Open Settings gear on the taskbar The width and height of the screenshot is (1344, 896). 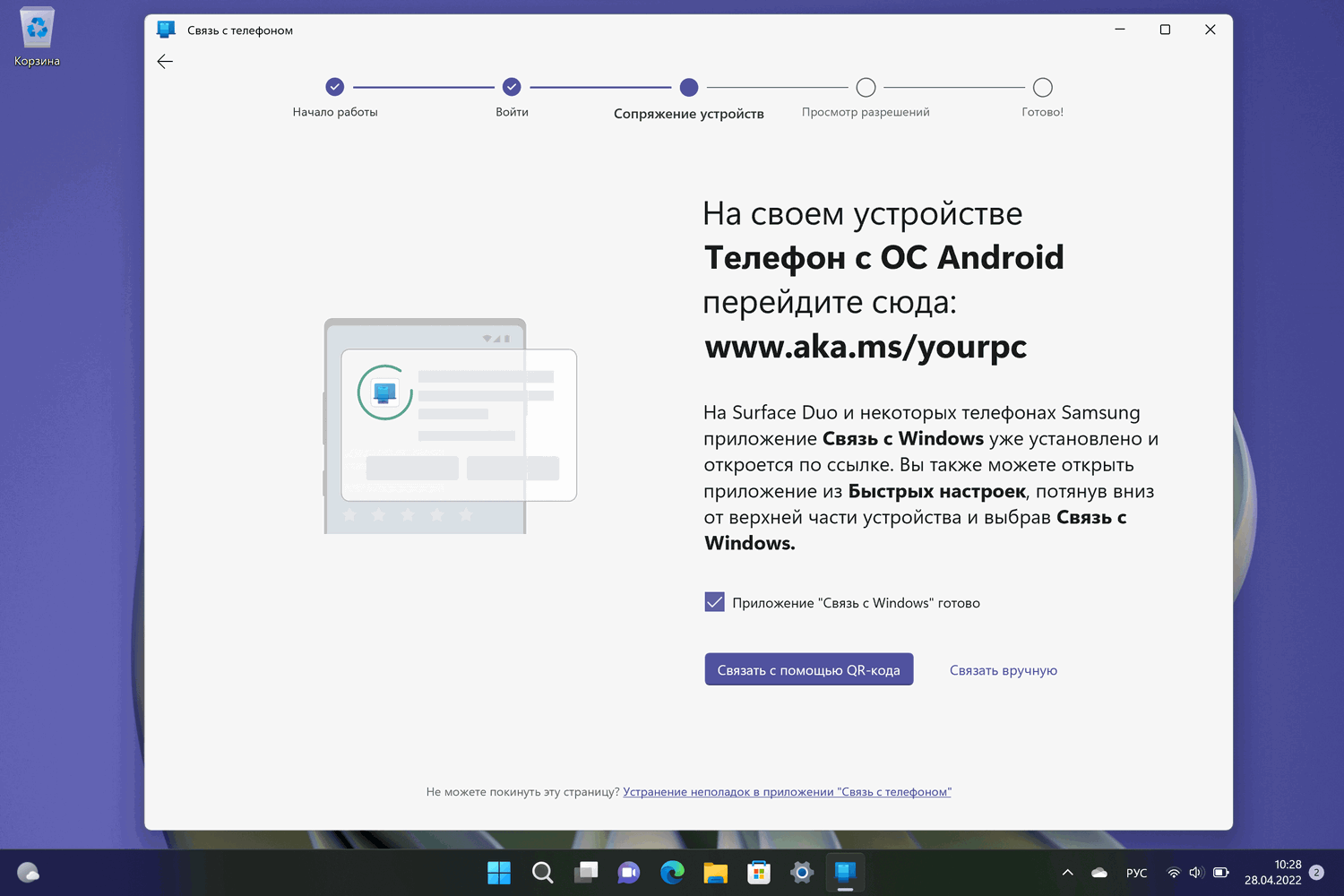pyautogui.click(x=802, y=873)
